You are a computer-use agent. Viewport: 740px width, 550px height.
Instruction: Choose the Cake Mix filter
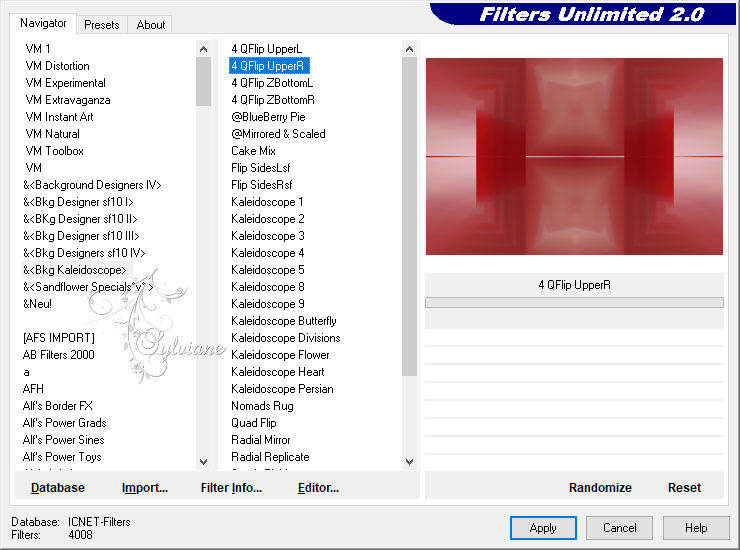253,151
